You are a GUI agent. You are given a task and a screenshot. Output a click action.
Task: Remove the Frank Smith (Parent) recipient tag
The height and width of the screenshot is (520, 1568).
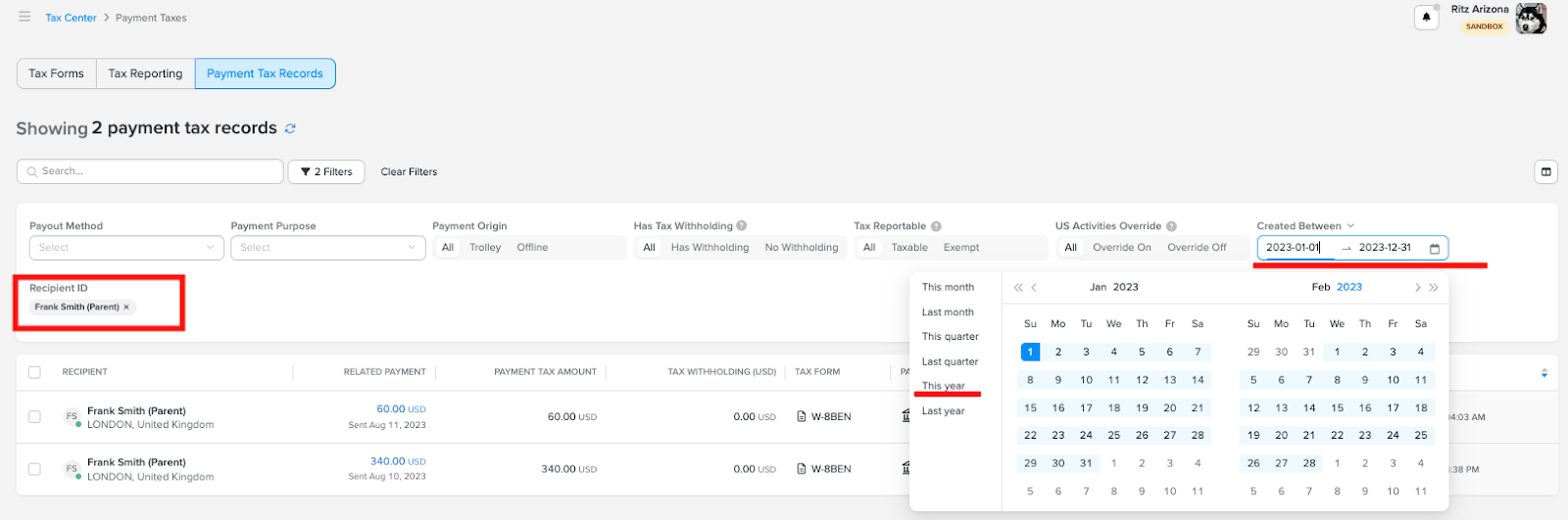126,307
